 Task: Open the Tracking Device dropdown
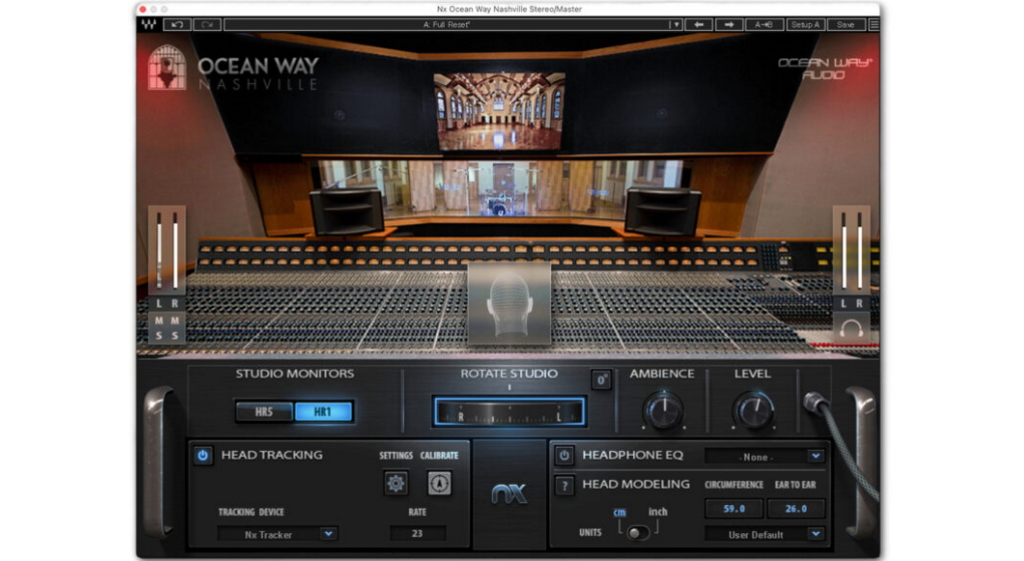tap(277, 534)
